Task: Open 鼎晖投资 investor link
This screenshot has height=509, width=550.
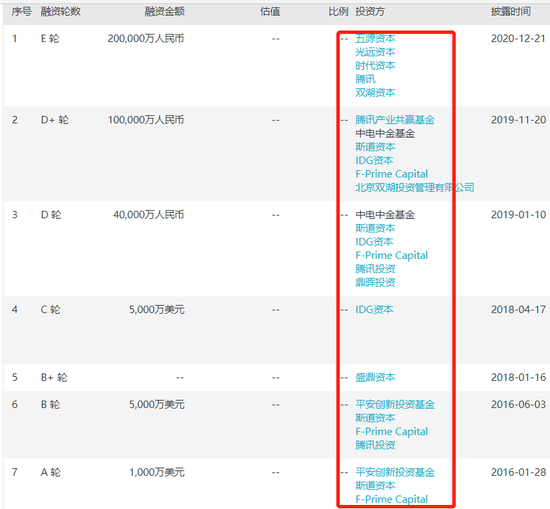Action: (375, 282)
